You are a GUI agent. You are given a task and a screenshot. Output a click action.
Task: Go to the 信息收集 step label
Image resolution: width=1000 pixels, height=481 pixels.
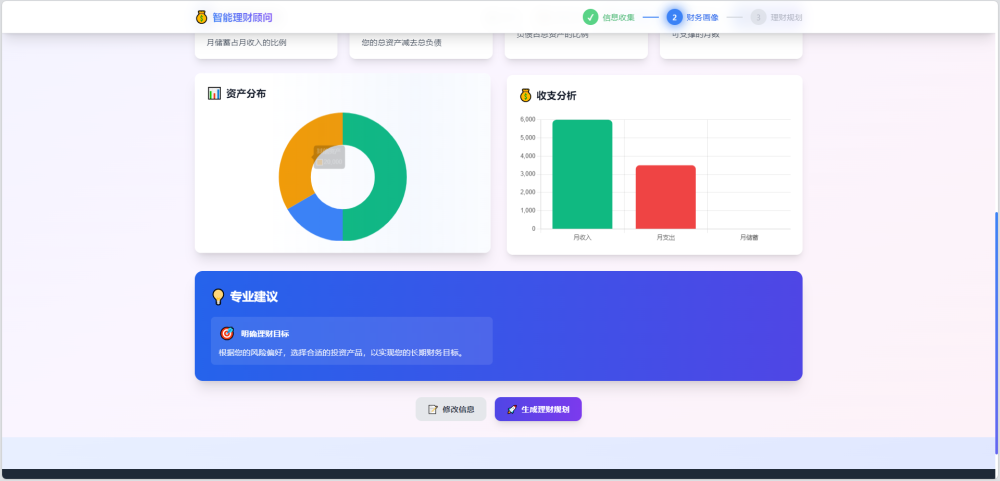pyautogui.click(x=619, y=18)
